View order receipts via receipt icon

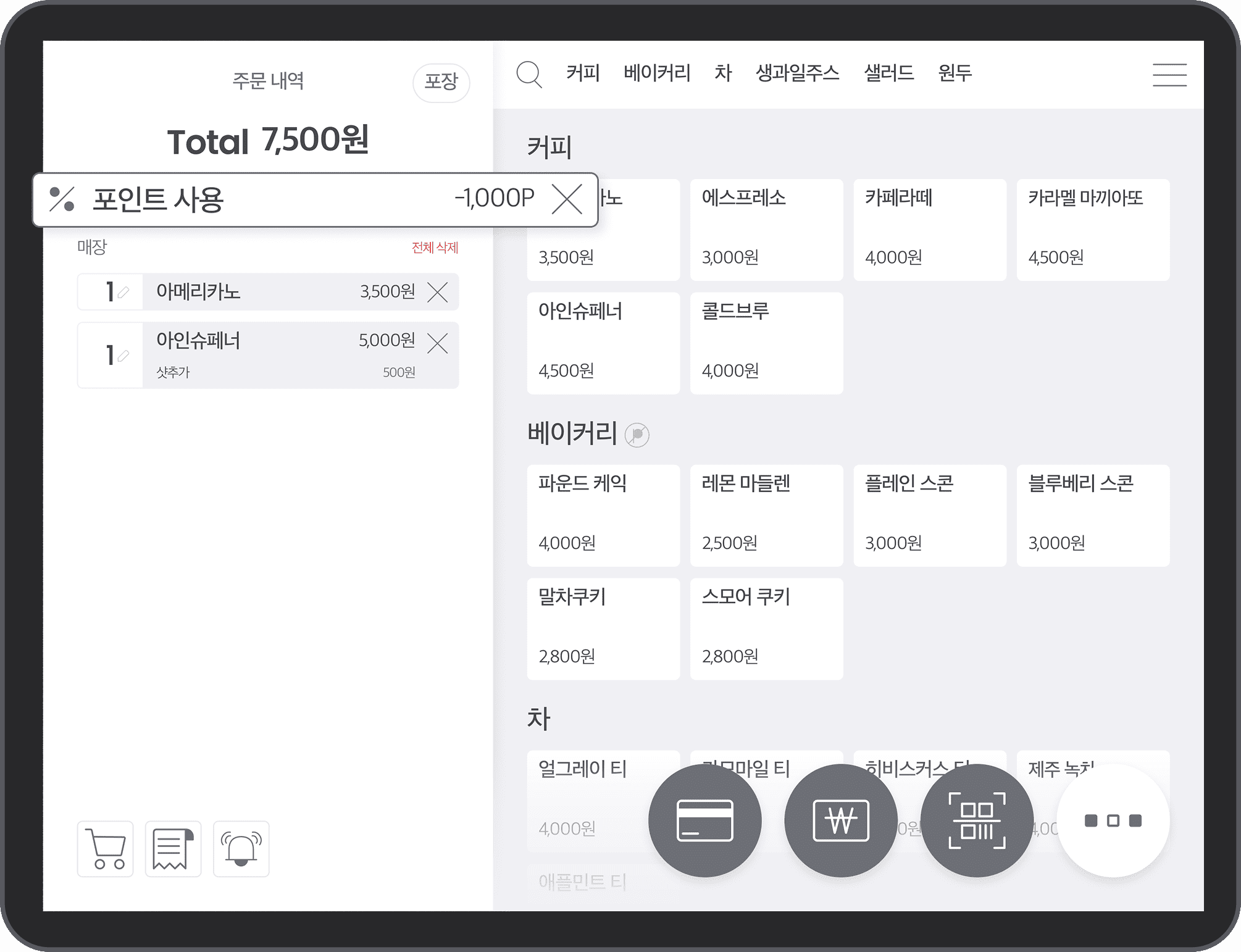click(x=173, y=848)
